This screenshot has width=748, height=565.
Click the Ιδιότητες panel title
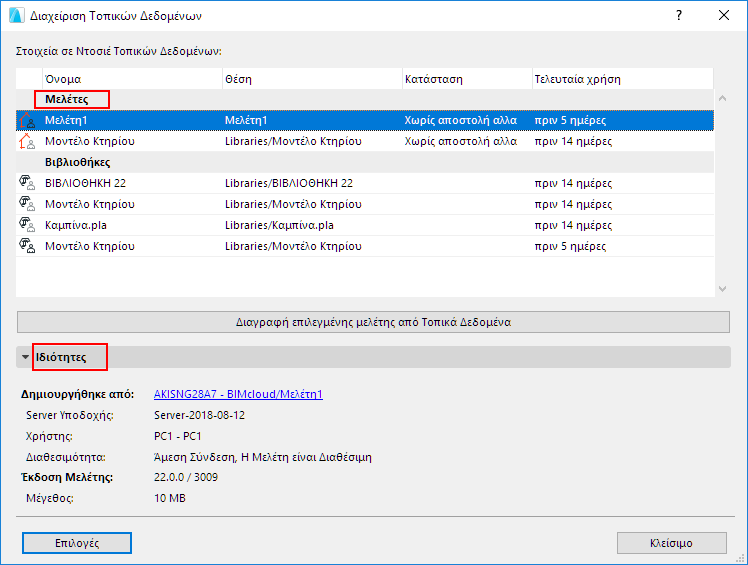[61, 357]
